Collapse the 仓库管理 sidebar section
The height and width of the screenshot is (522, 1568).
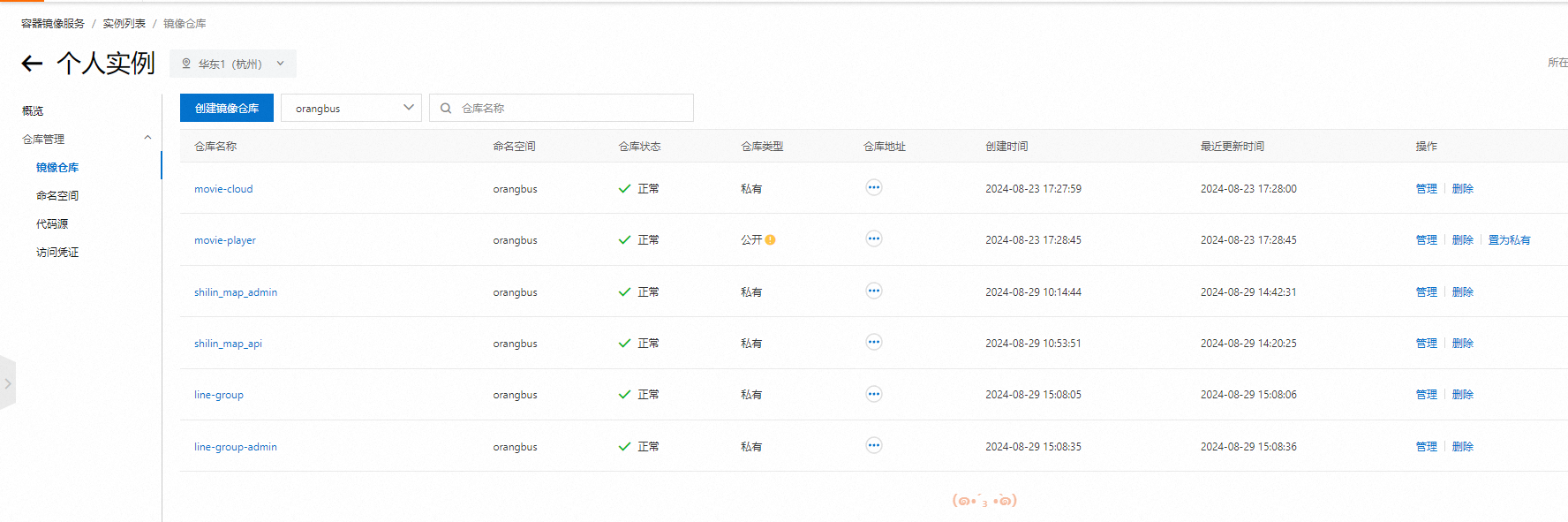147,139
